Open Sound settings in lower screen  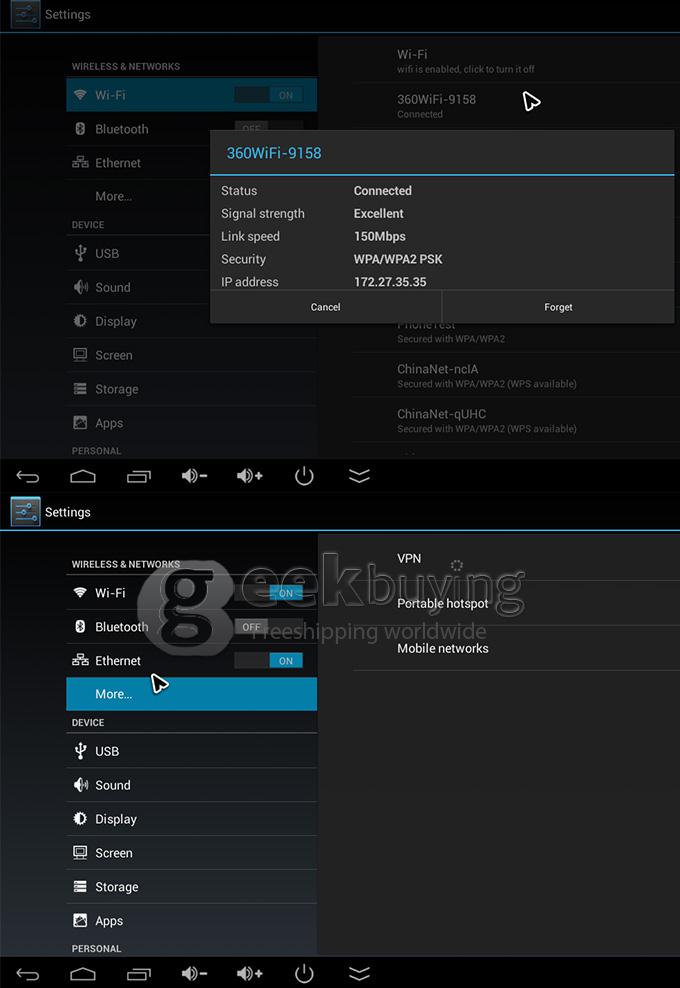click(x=192, y=785)
